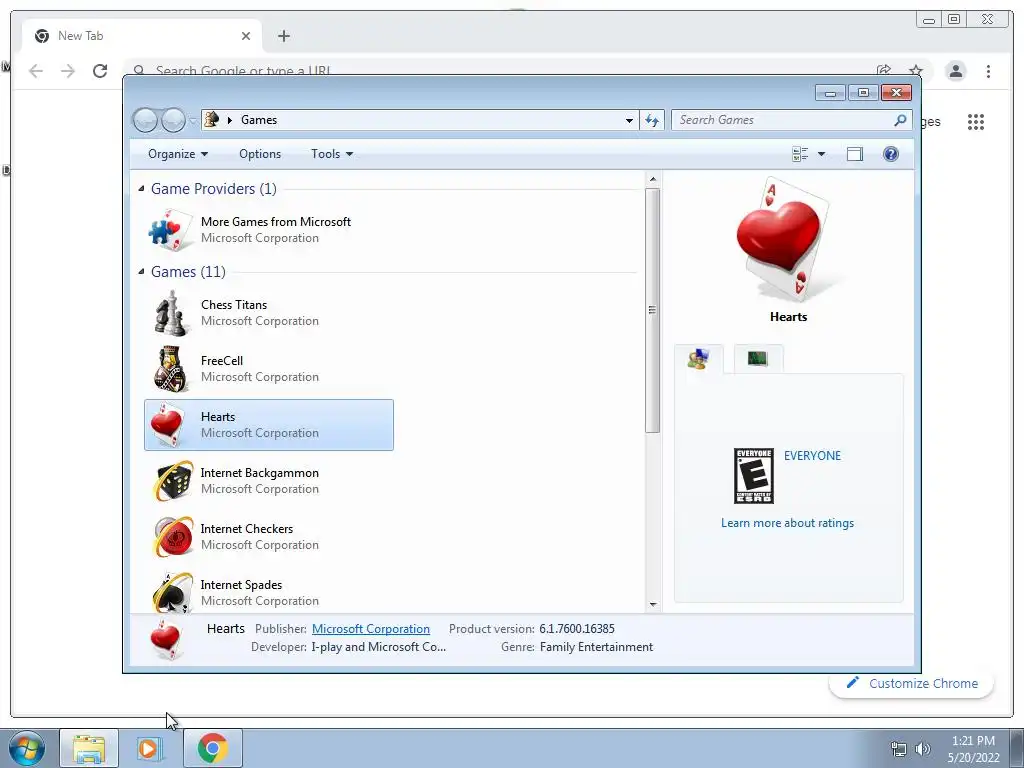Select the 'More Games from Microsoft' title
The image size is (1024, 768).
point(276,222)
